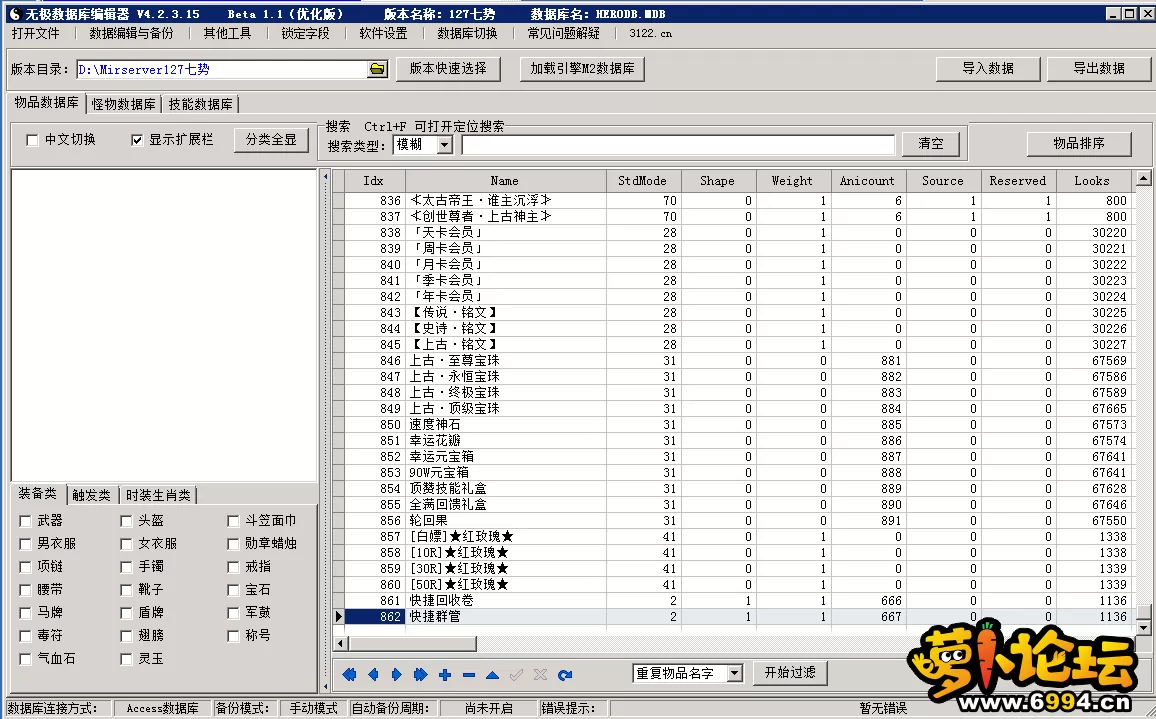Open the 常见问题解疑 menu
The height and width of the screenshot is (719, 1156).
[x=563, y=33]
